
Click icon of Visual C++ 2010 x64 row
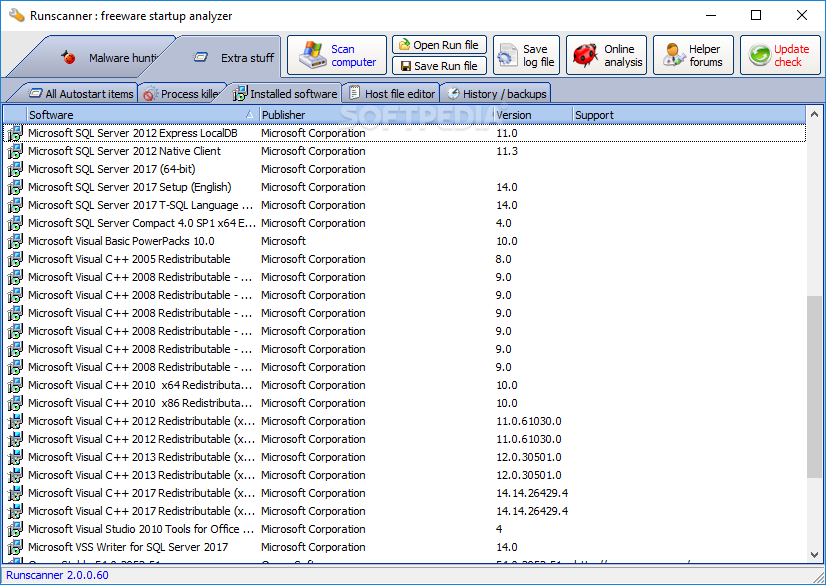tap(15, 385)
